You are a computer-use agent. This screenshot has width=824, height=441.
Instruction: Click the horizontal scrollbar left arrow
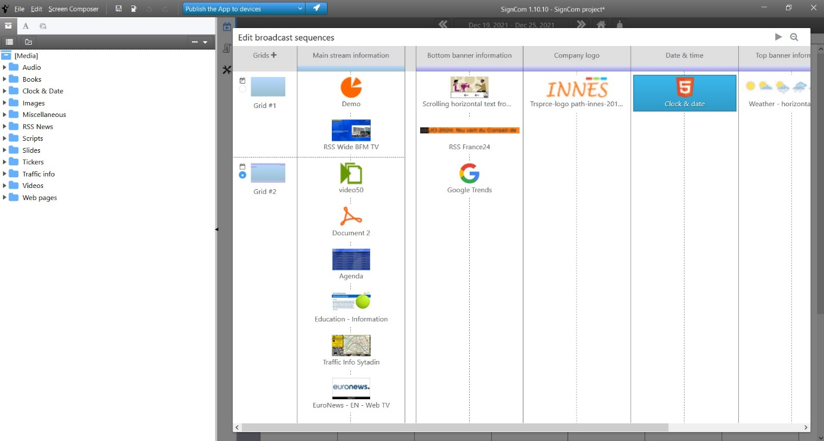pyautogui.click(x=238, y=427)
